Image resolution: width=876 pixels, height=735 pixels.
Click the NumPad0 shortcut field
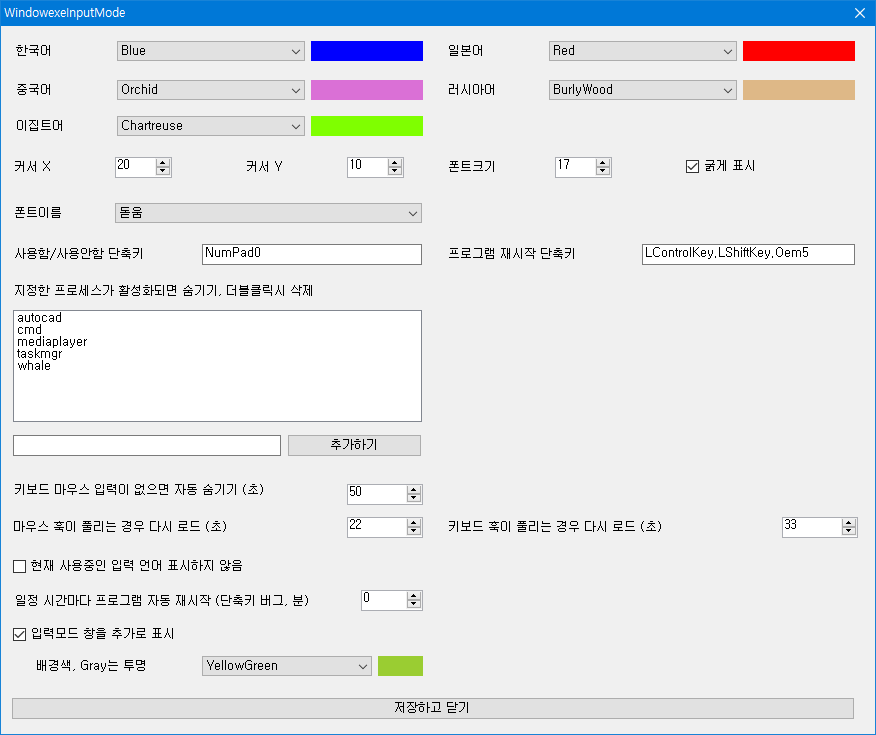(x=312, y=254)
